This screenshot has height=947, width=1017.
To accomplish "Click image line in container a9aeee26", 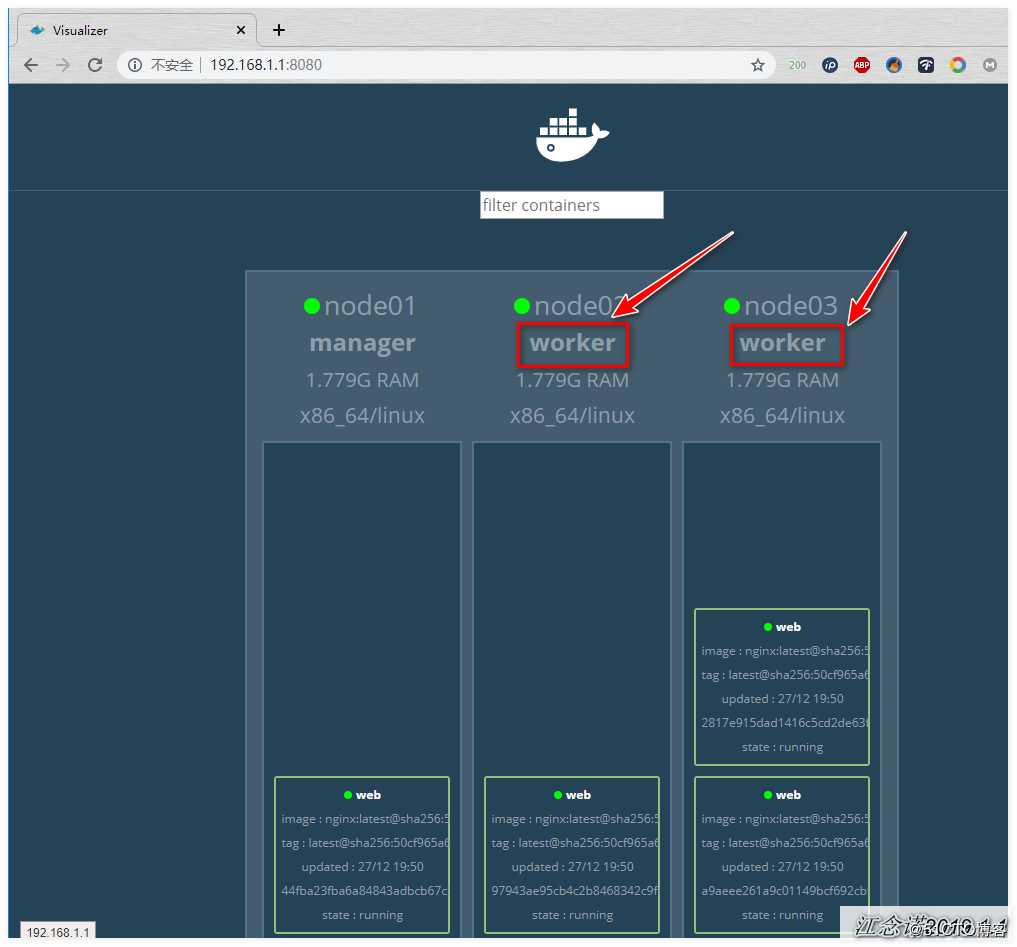I will click(x=785, y=819).
